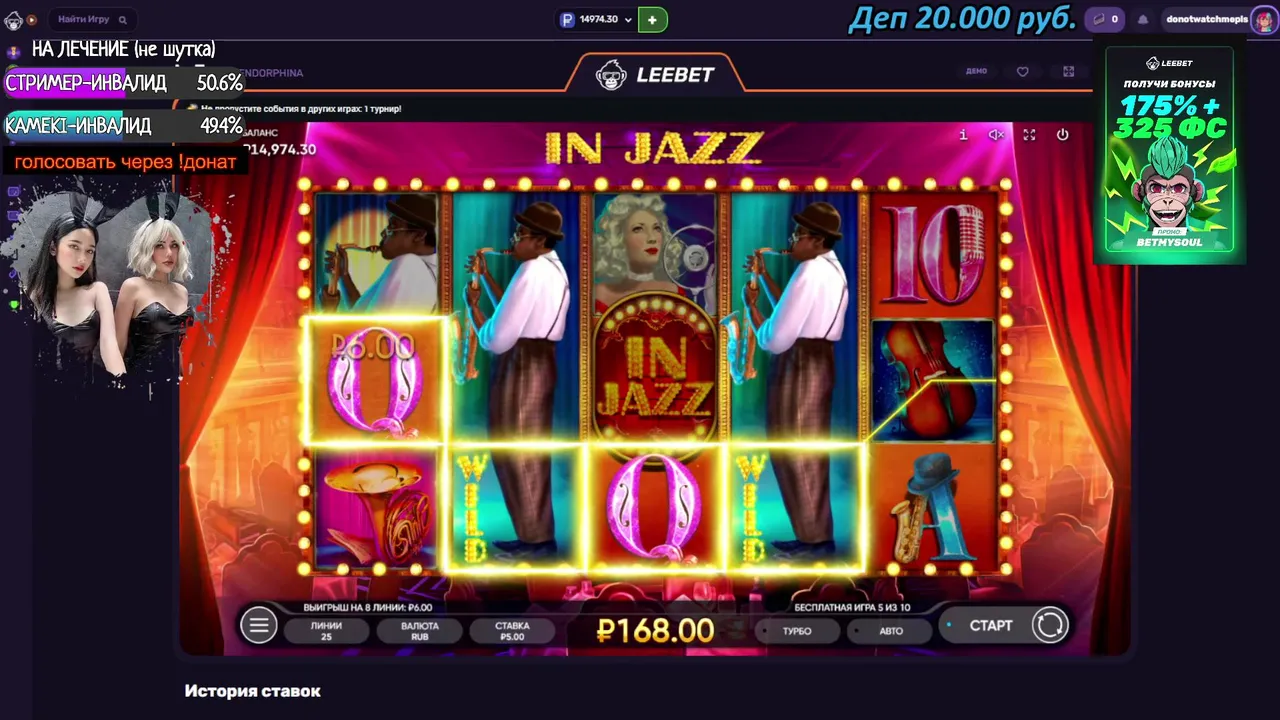Click the circular spin arrows icon
This screenshot has width=1280, height=720.
pyautogui.click(x=1049, y=625)
